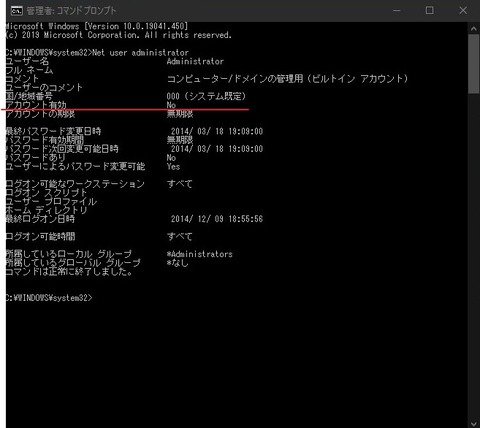
Task: Click the value 000 (システム既定)
Action: tap(206, 96)
